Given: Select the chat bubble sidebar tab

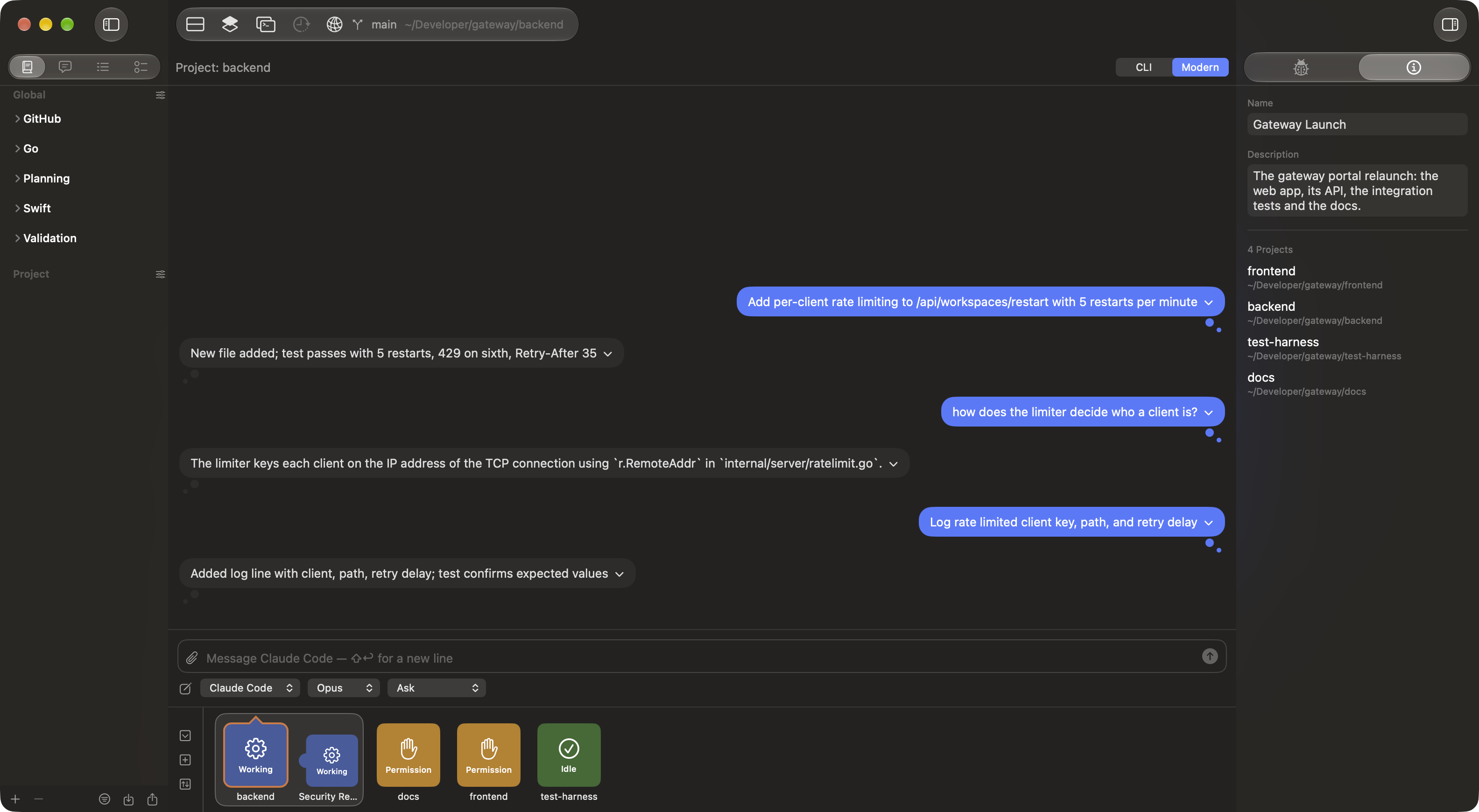Looking at the screenshot, I should (65, 67).
